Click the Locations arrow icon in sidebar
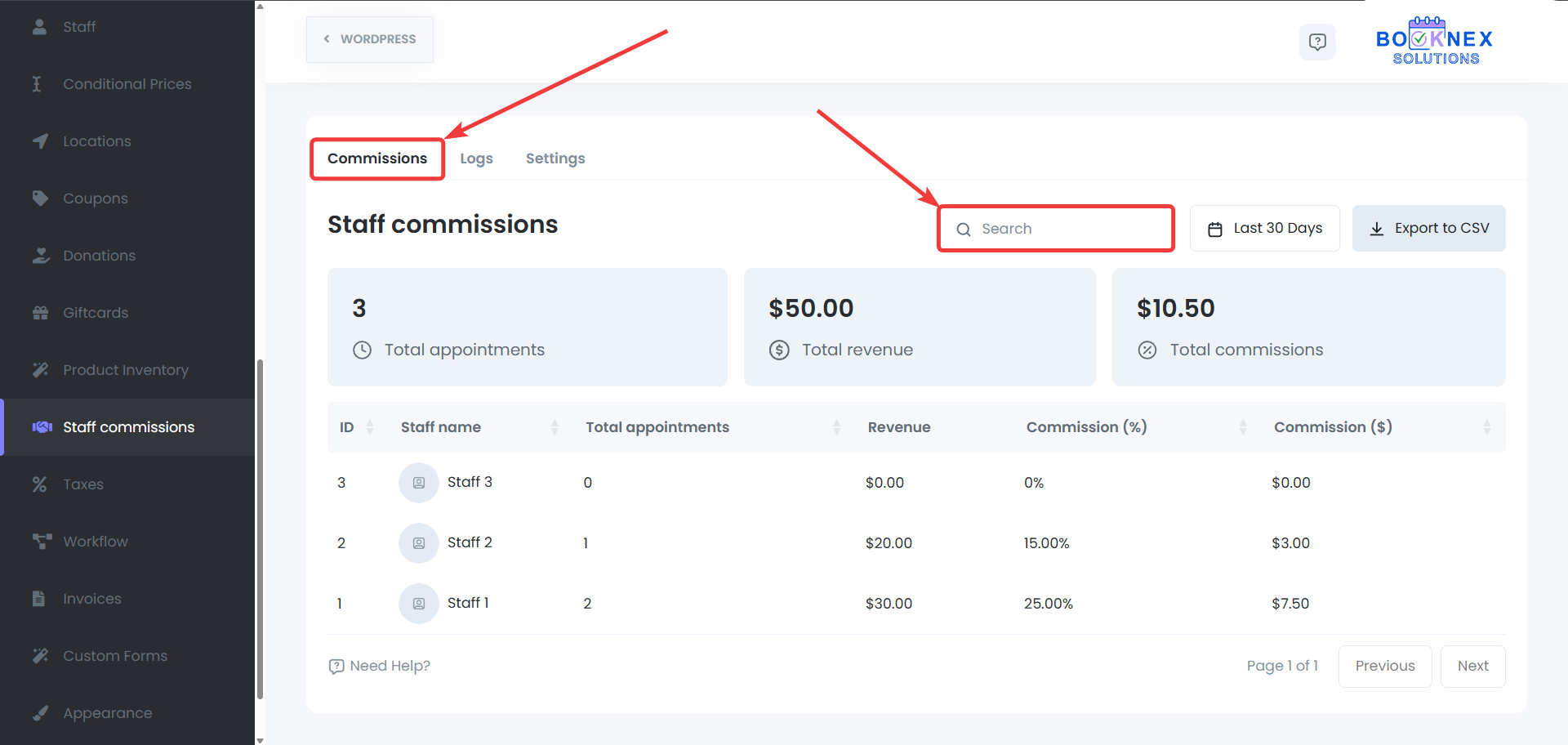This screenshot has height=745, width=1568. pyautogui.click(x=40, y=141)
